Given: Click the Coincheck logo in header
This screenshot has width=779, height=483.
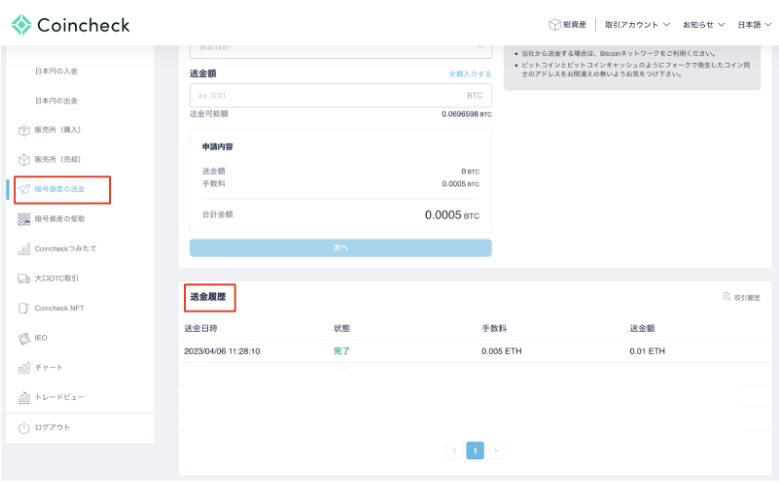Looking at the screenshot, I should pos(70,25).
